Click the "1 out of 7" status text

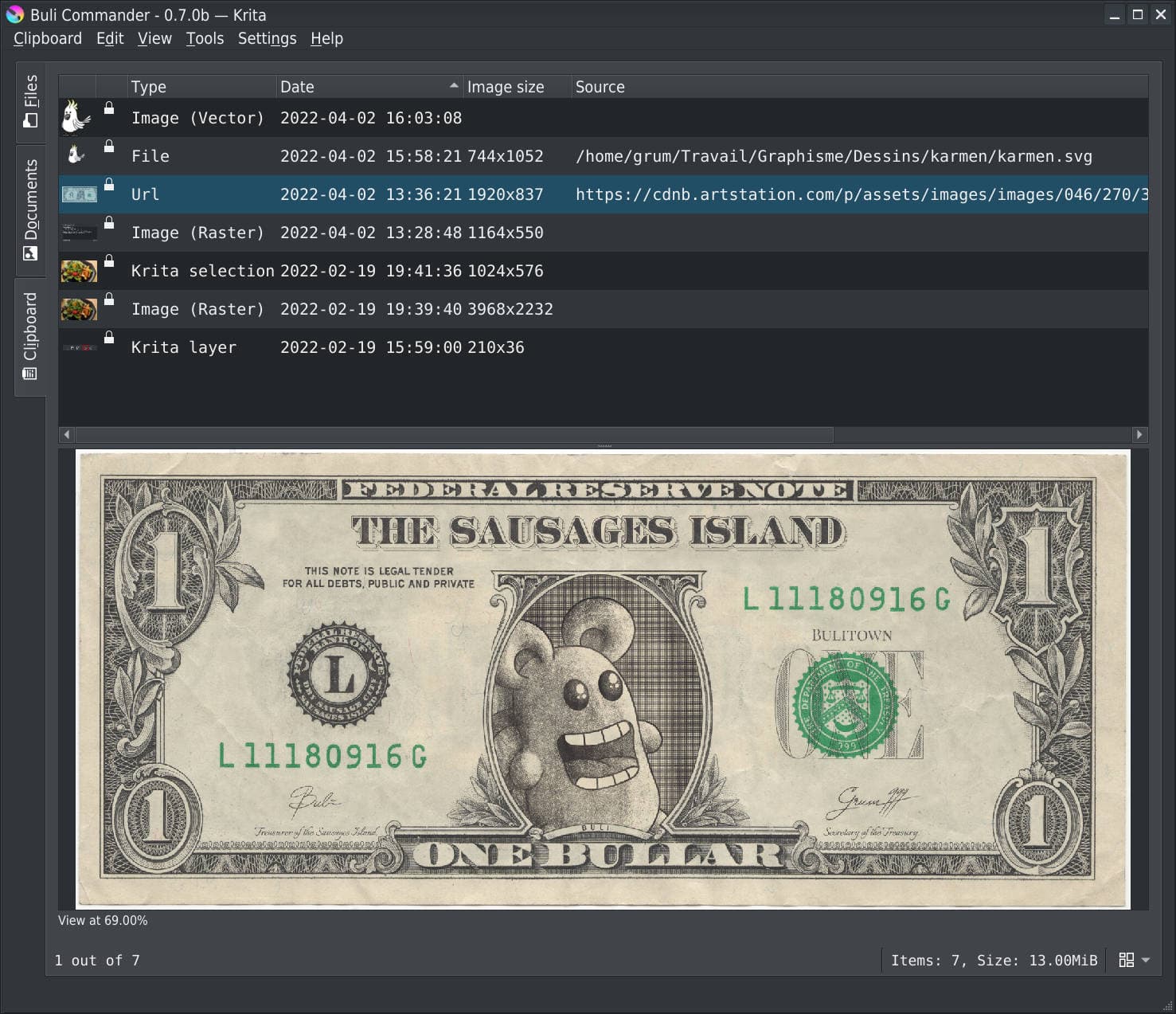[x=97, y=961]
